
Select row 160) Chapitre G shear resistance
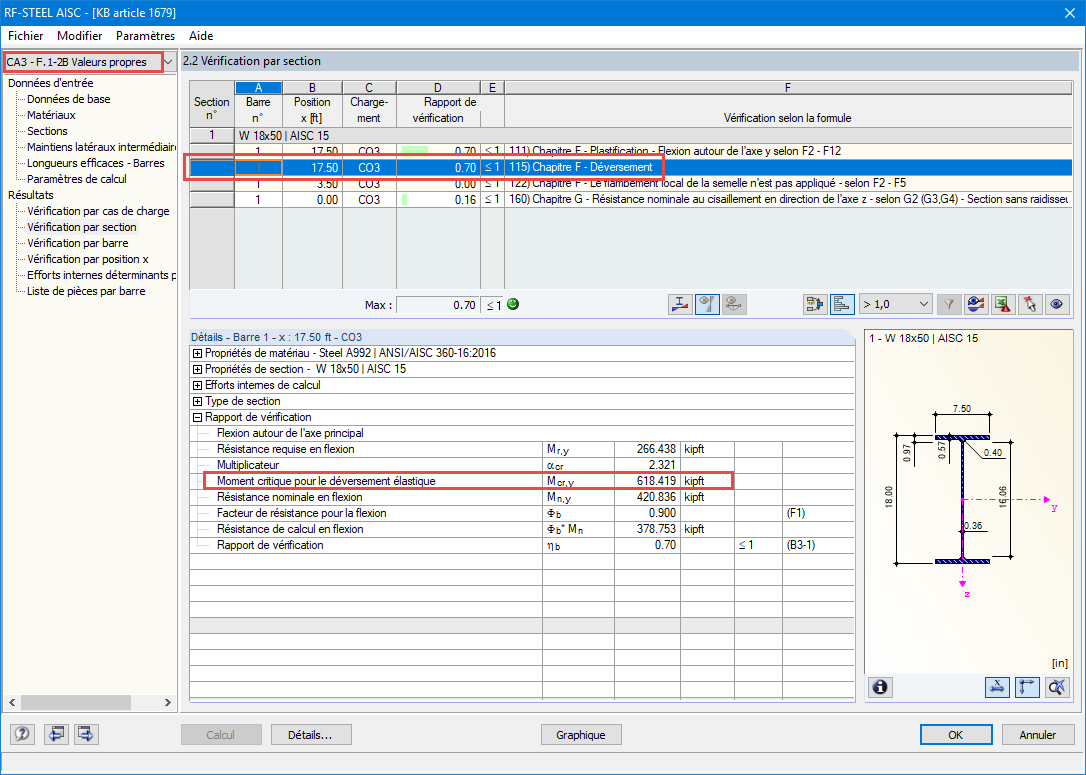coord(631,199)
